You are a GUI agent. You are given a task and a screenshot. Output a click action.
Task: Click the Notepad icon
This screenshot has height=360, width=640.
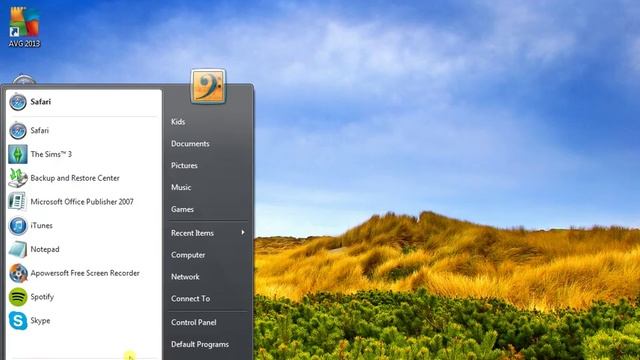tap(18, 249)
